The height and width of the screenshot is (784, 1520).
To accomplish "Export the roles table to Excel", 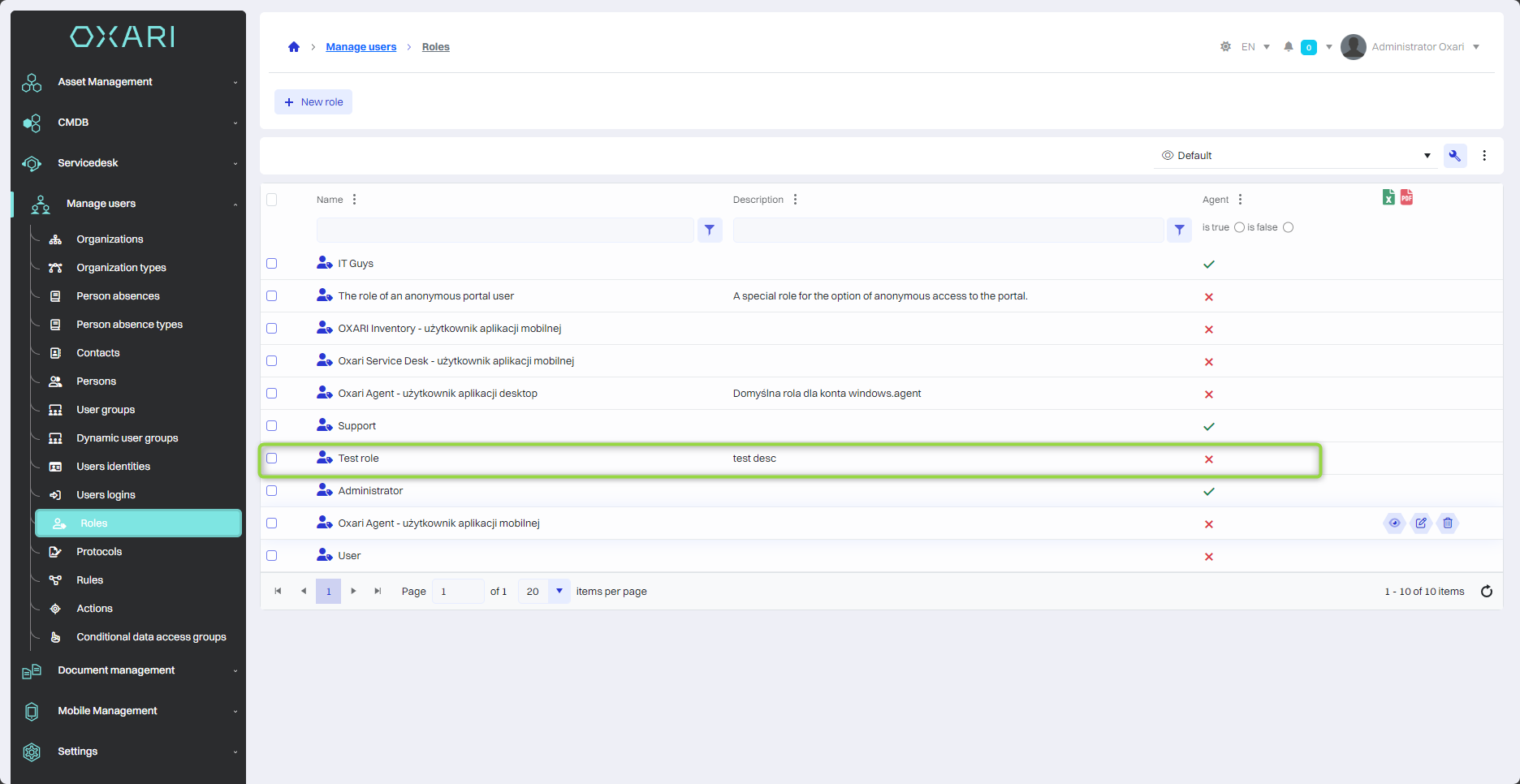I will (1388, 197).
